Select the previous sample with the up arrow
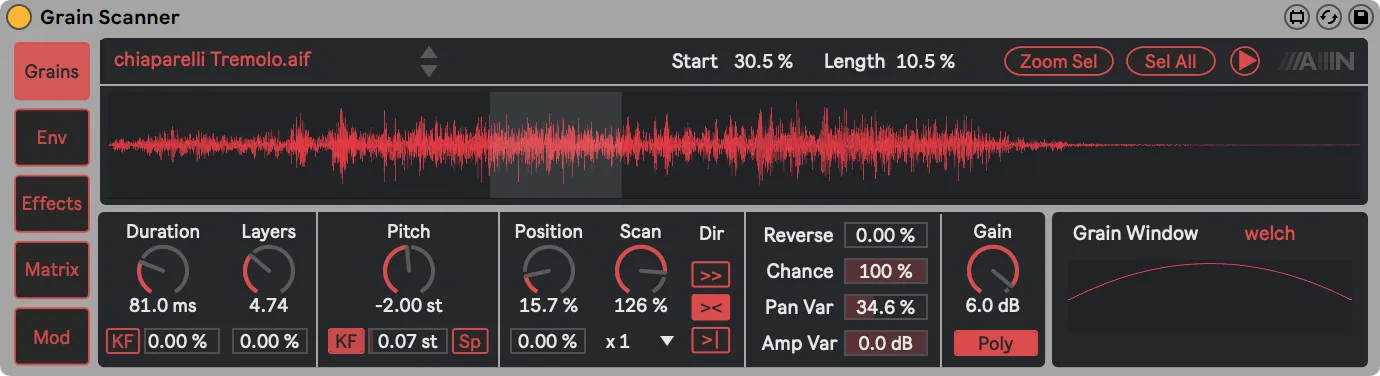 (429, 52)
